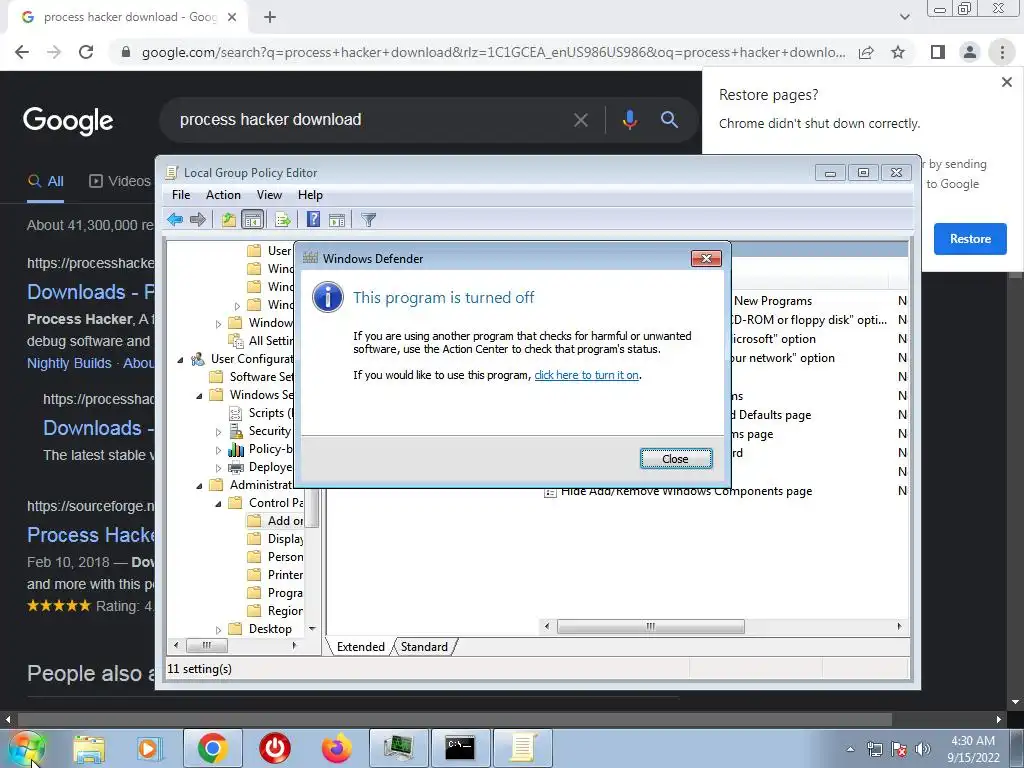Bookmark page with the star icon
1024x768 pixels.
898,52
